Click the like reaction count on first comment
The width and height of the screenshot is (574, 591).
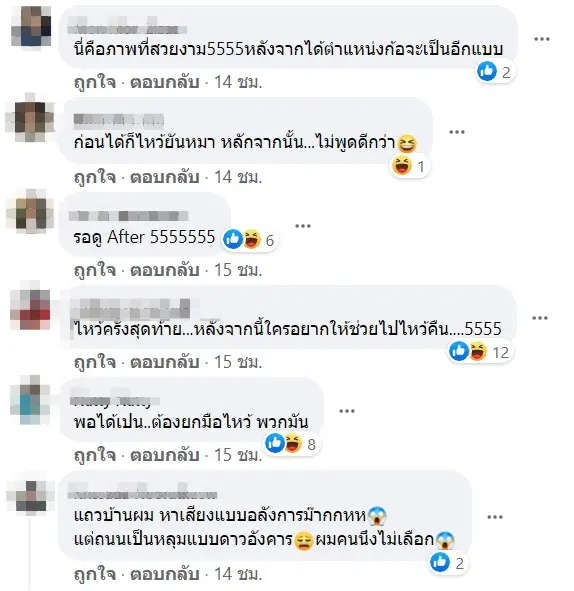[x=495, y=72]
